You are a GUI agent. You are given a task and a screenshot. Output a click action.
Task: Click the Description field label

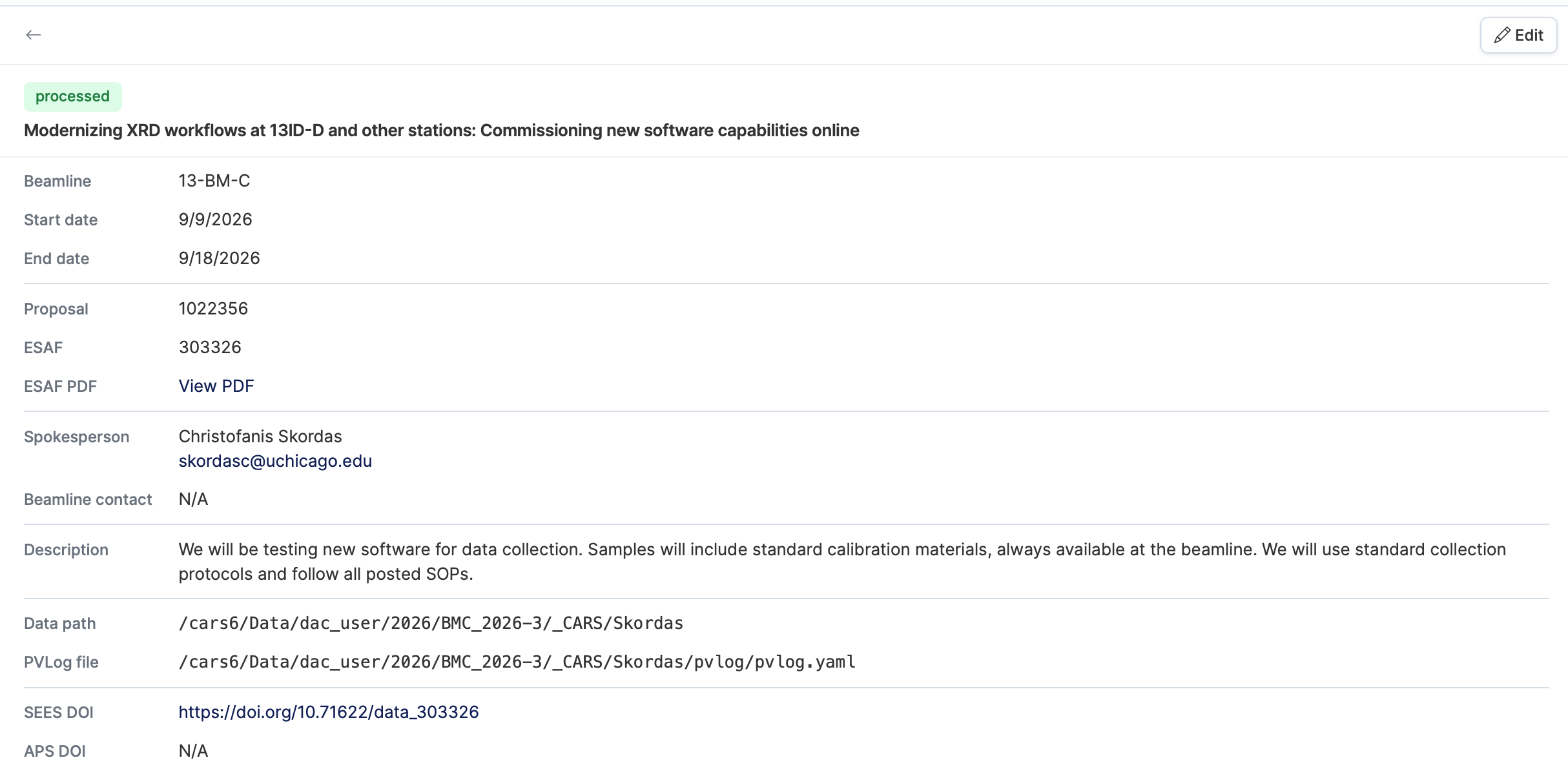pyautogui.click(x=67, y=549)
